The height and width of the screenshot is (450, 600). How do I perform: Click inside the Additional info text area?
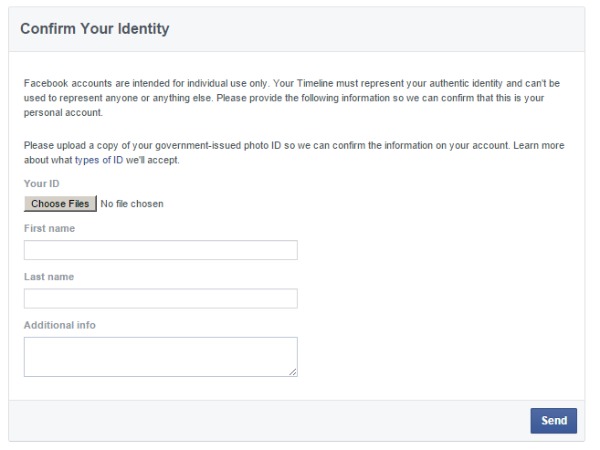pos(161,357)
